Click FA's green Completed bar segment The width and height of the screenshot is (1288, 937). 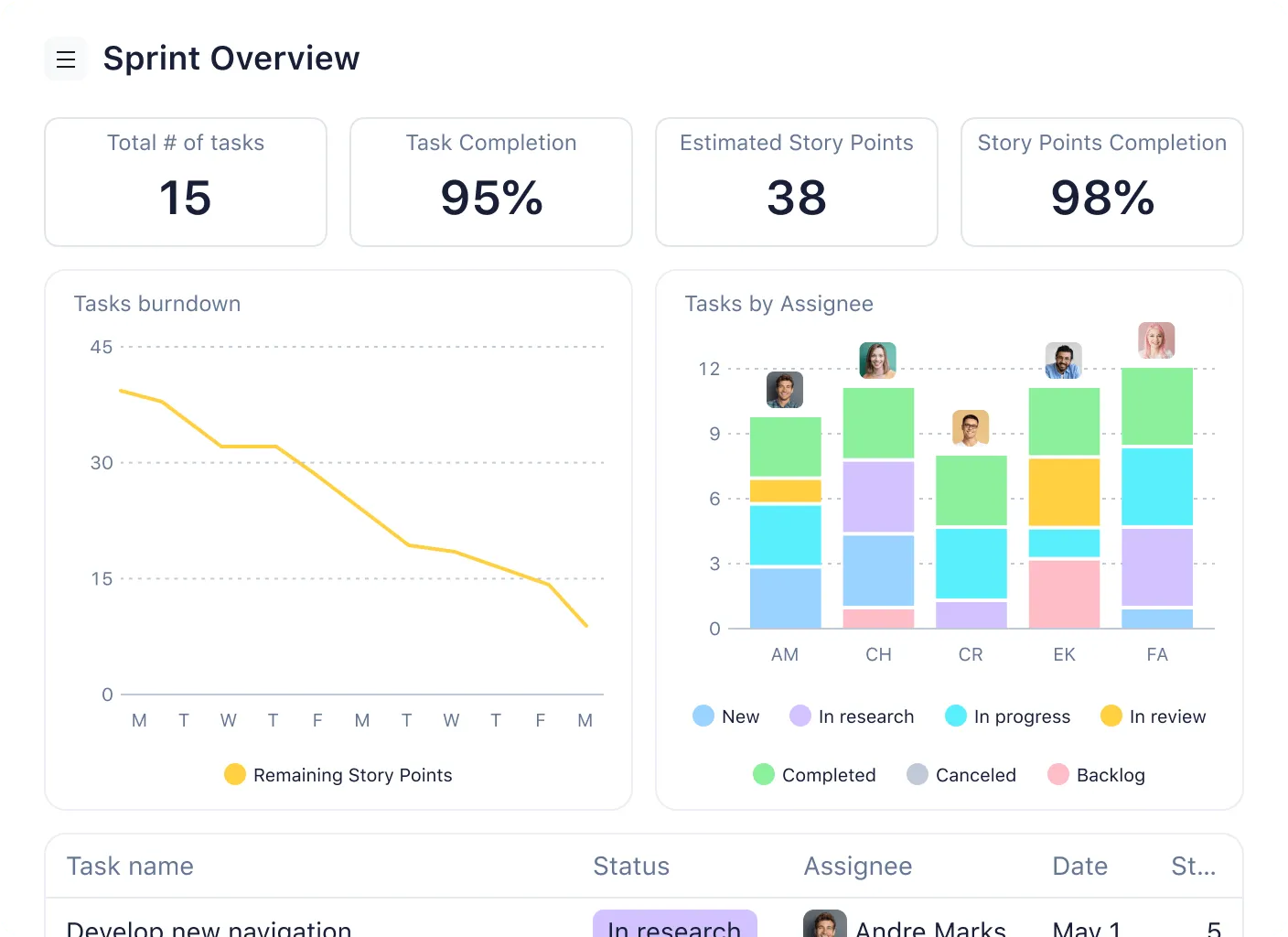(1156, 406)
